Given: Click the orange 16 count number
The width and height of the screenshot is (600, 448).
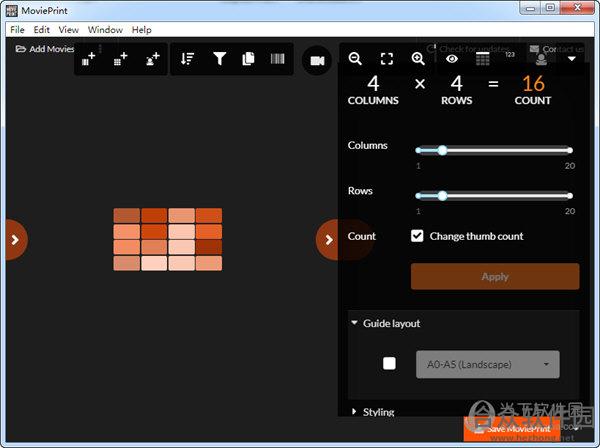Looking at the screenshot, I should click(533, 84).
